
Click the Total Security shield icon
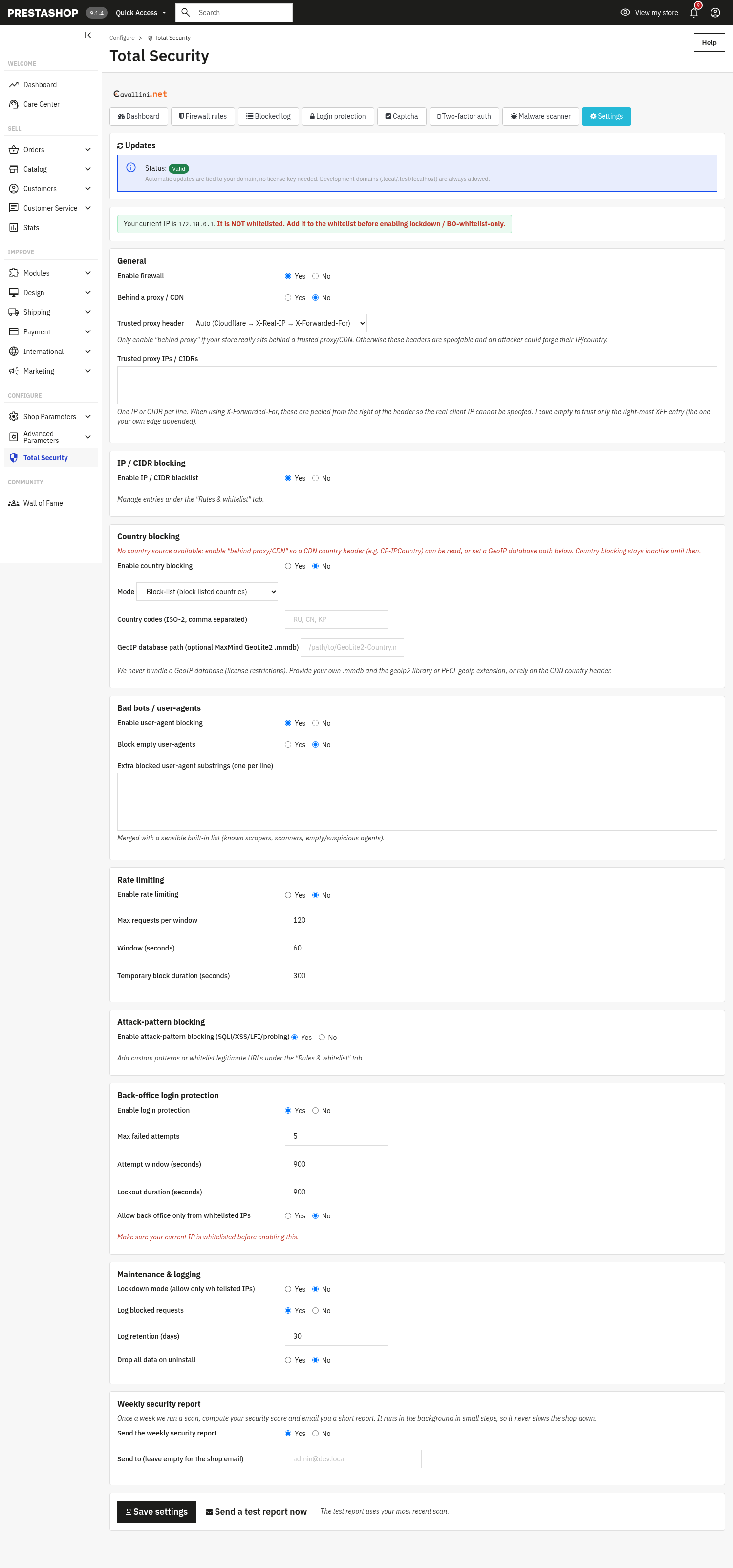13,457
